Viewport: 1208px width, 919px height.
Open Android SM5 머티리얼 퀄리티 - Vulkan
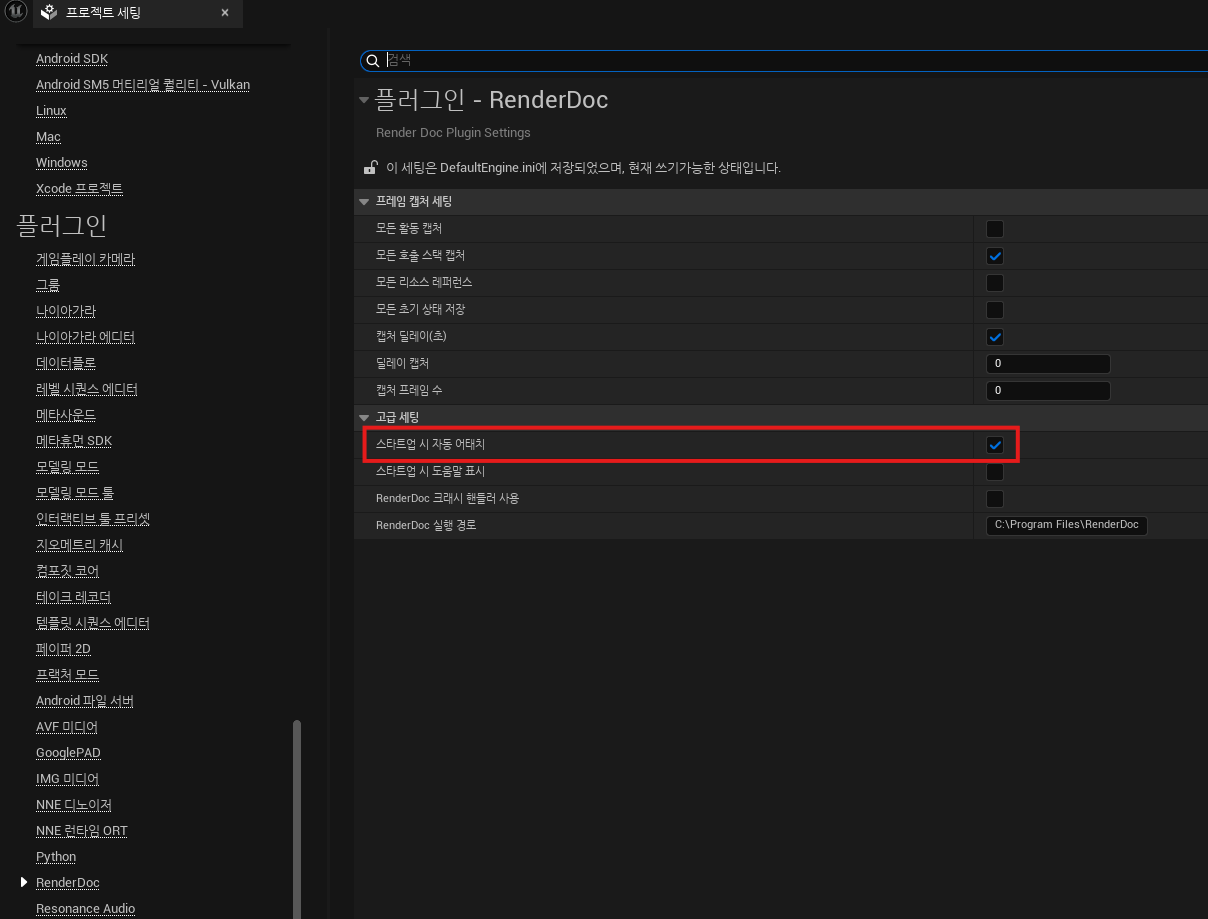coord(143,85)
